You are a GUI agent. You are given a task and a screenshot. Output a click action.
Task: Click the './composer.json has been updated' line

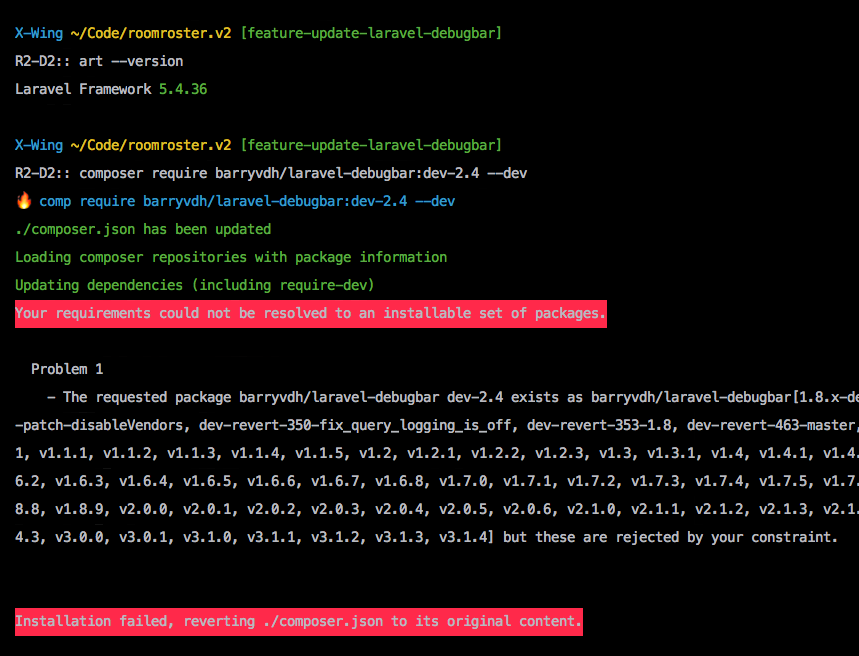(143, 229)
